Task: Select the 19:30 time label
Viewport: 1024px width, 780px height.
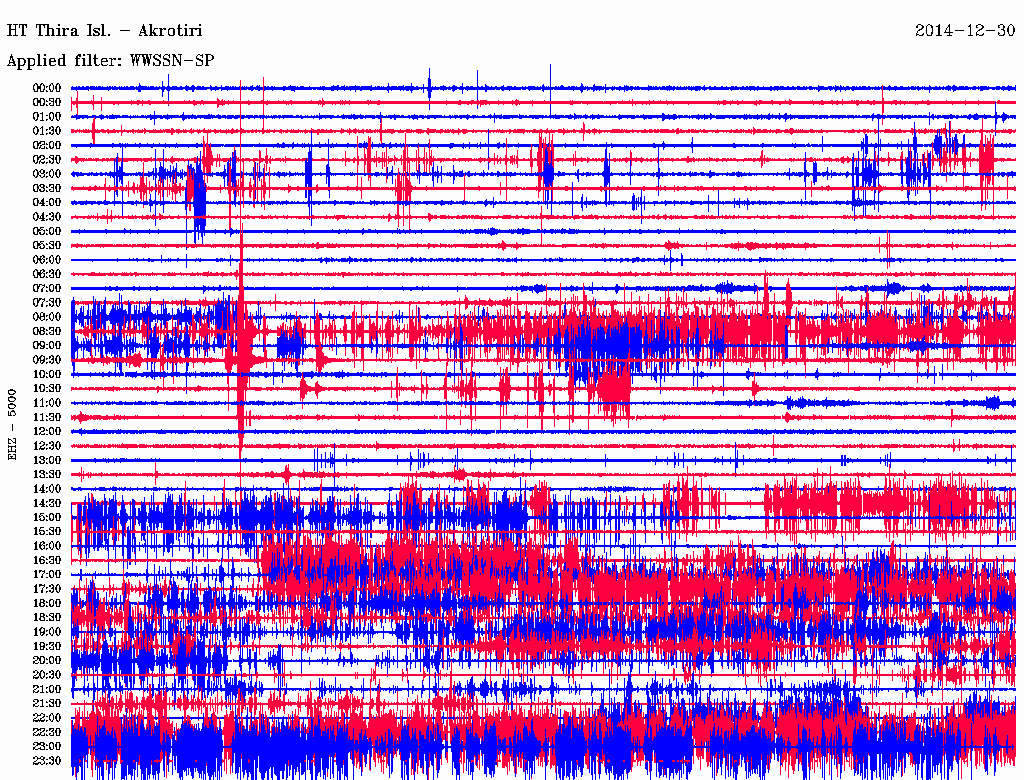Action: pos(47,647)
